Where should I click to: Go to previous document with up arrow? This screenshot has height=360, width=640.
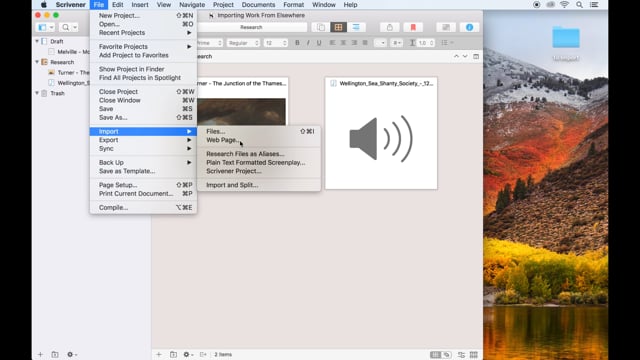click(456, 56)
